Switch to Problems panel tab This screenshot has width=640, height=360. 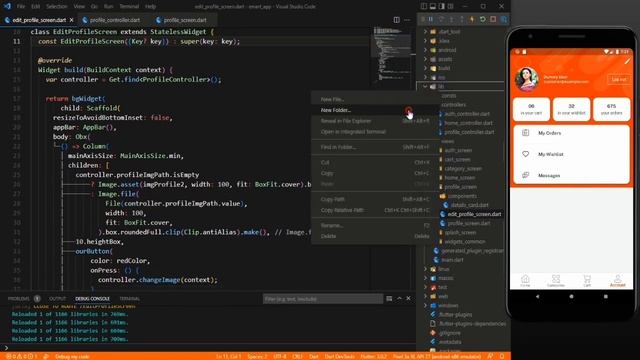click(19, 299)
